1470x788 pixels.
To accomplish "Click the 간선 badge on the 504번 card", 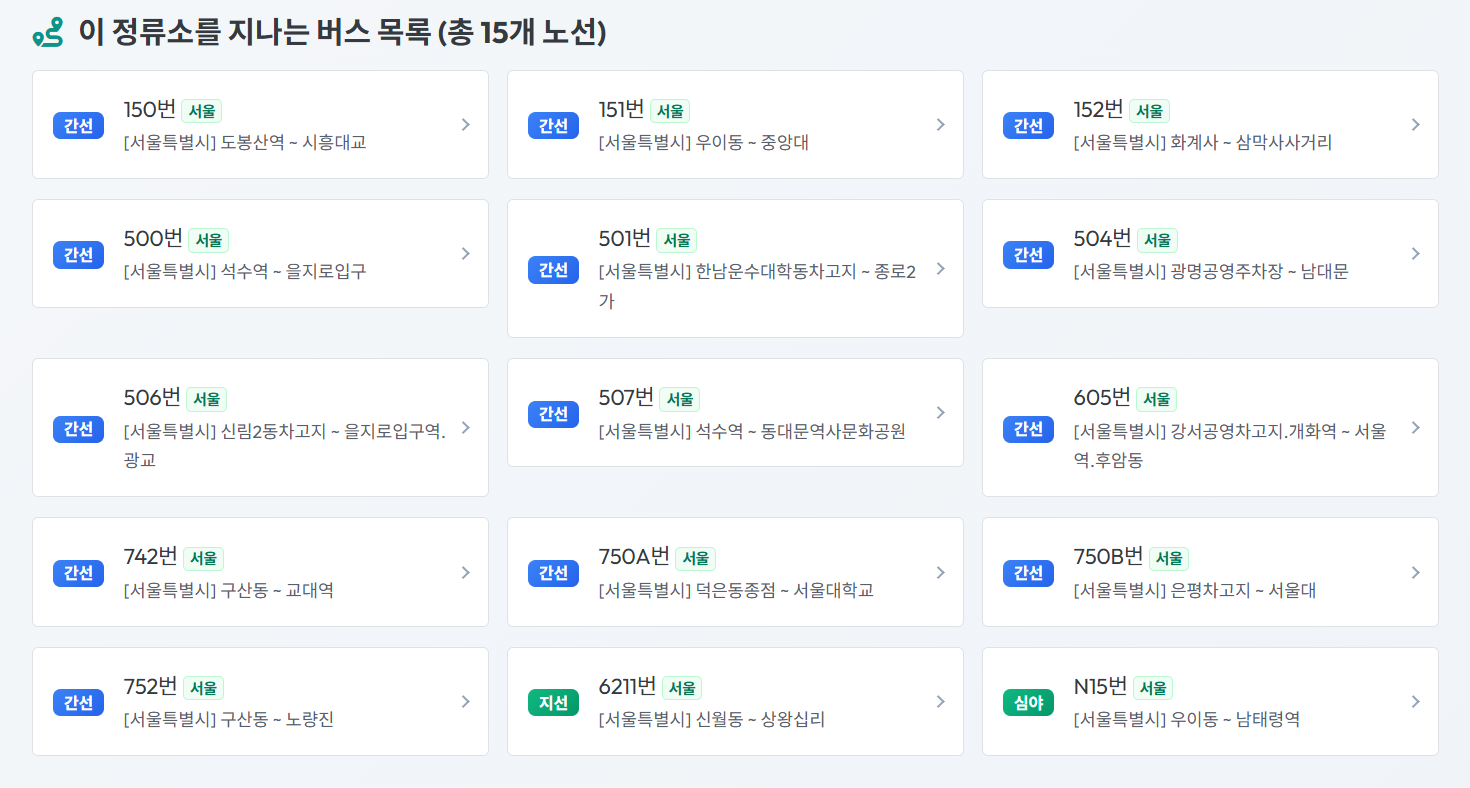I will (x=1028, y=254).
